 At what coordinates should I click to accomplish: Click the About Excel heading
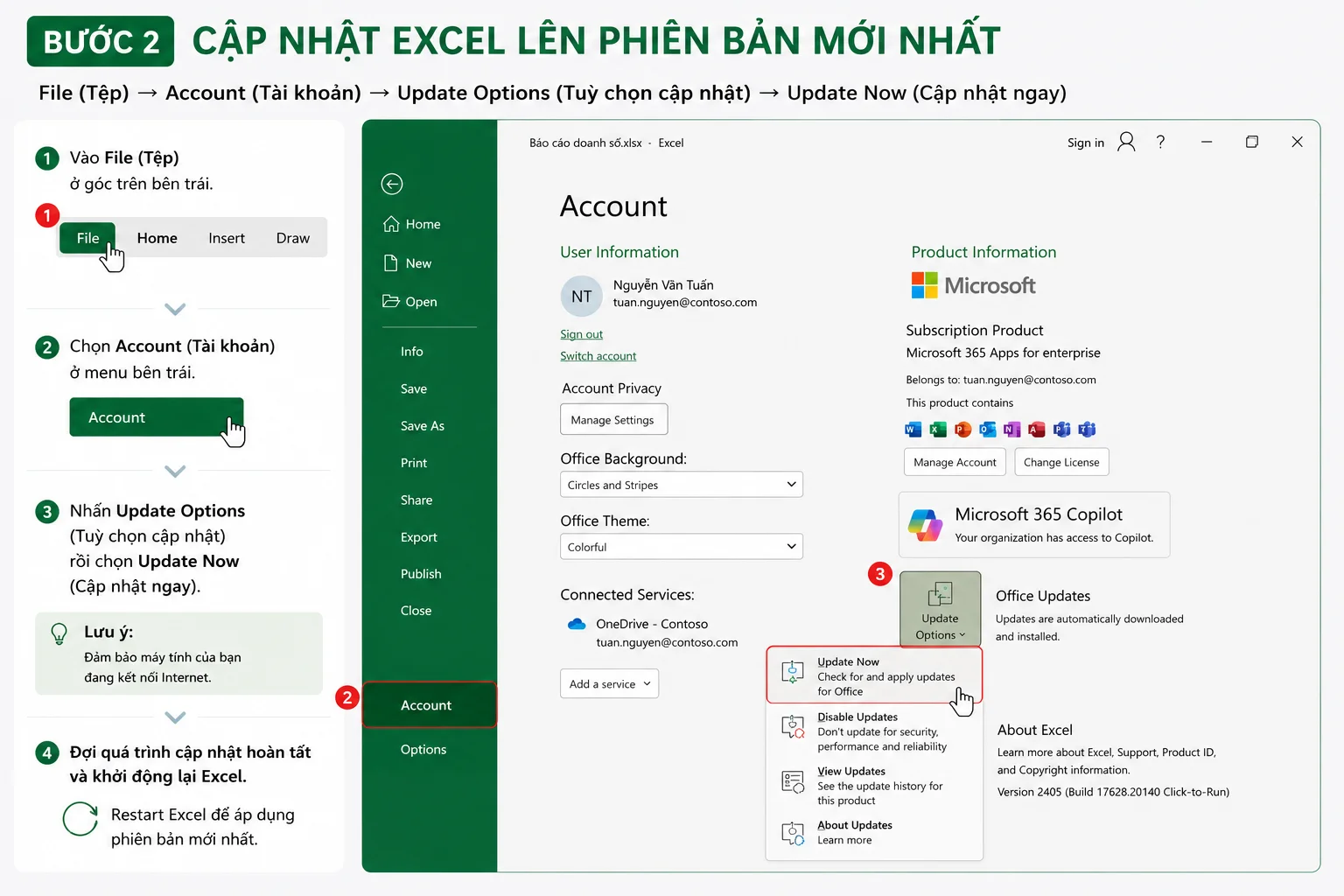[1035, 730]
